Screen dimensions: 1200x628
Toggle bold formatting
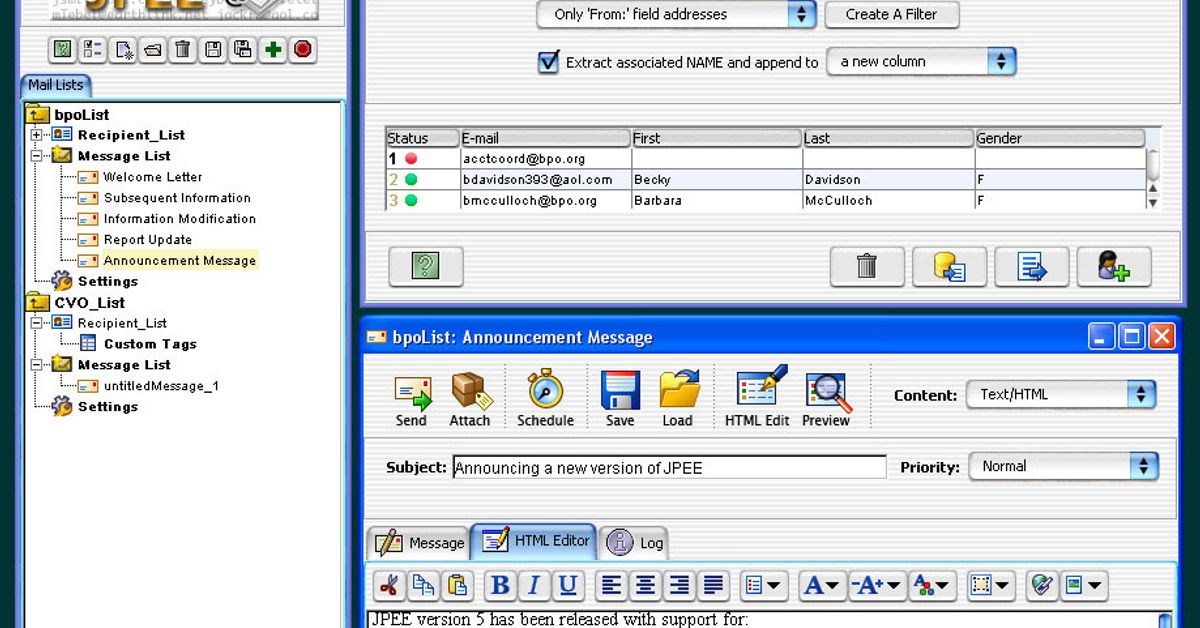(x=500, y=585)
